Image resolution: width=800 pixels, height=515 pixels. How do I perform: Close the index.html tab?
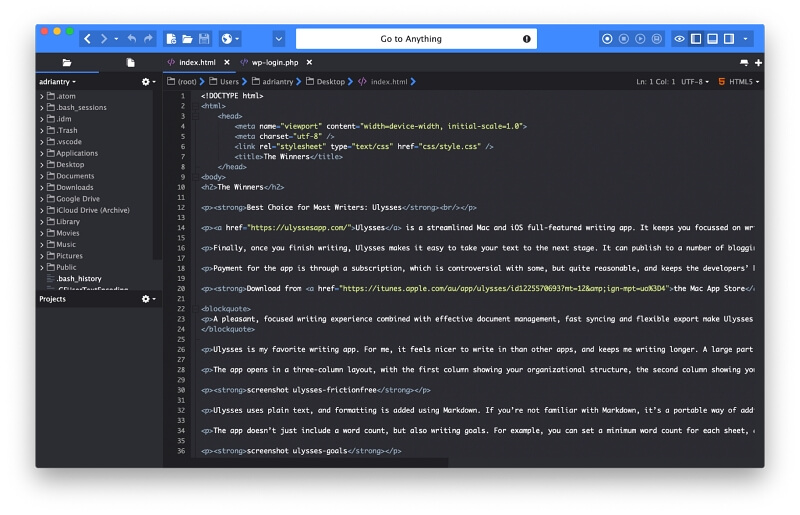227,62
